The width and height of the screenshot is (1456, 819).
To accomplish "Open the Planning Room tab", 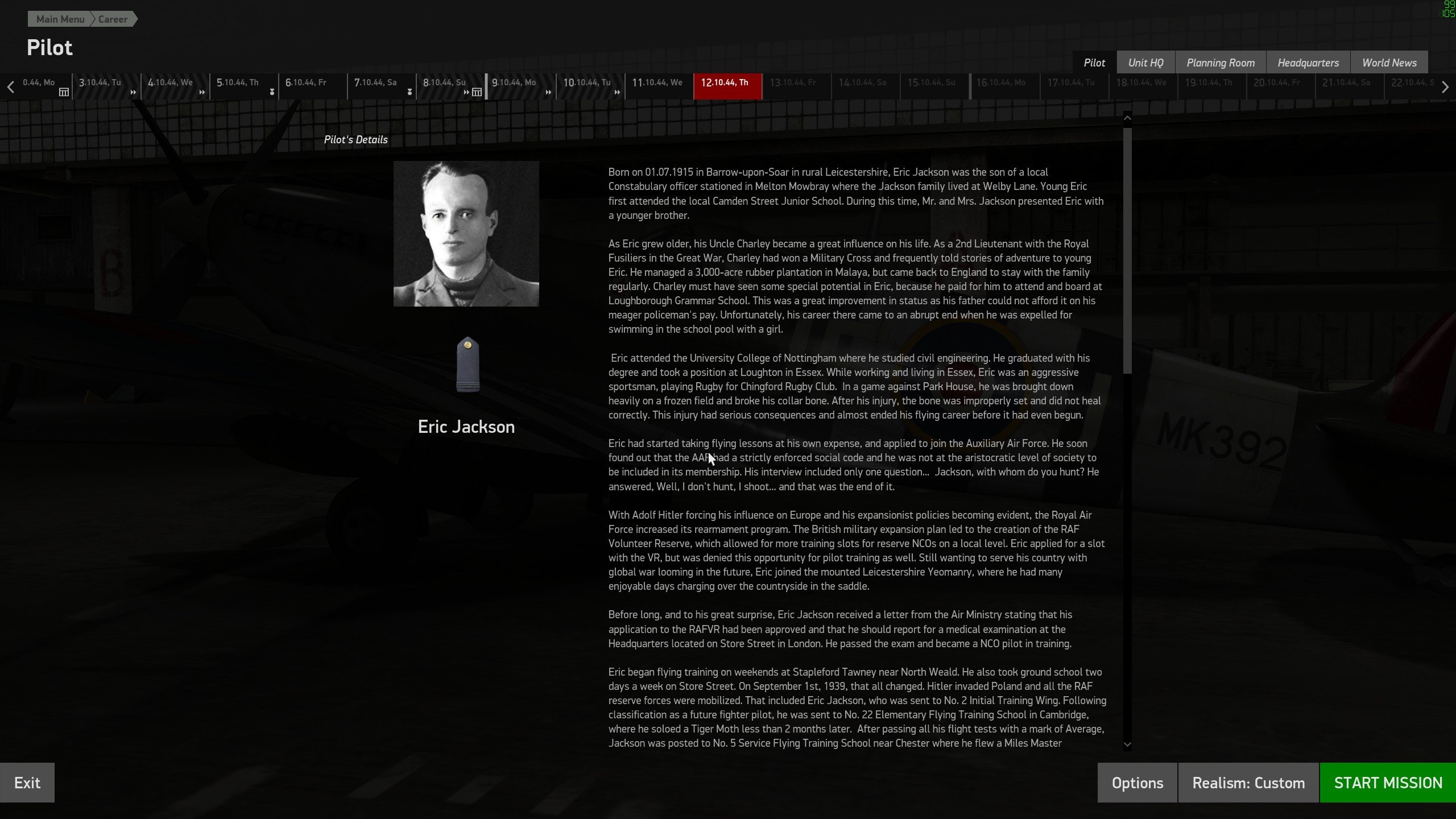I will click(1220, 63).
